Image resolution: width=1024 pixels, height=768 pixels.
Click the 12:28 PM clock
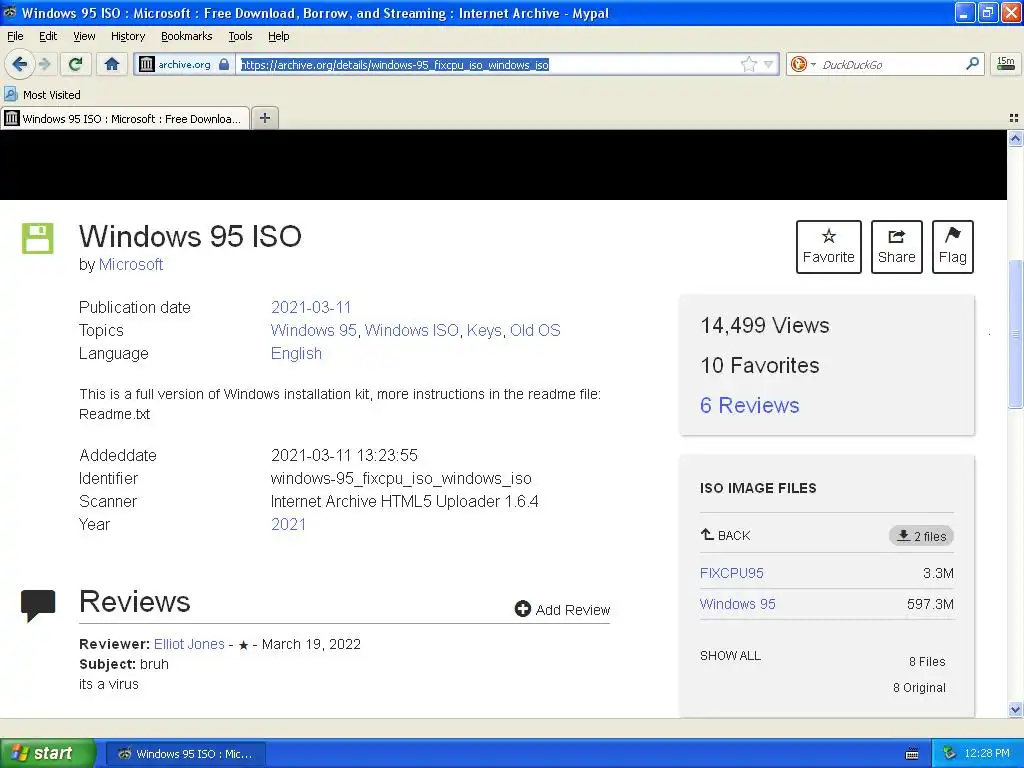[x=987, y=753]
